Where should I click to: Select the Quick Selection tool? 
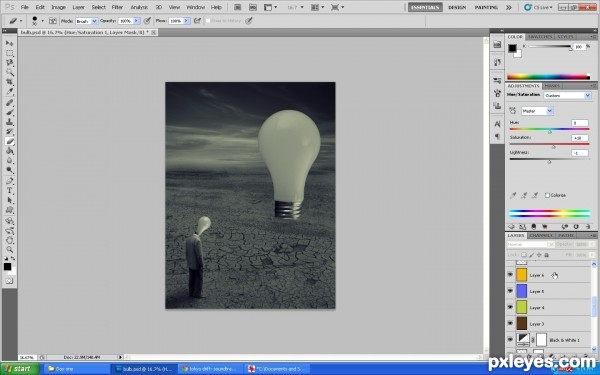click(10, 72)
